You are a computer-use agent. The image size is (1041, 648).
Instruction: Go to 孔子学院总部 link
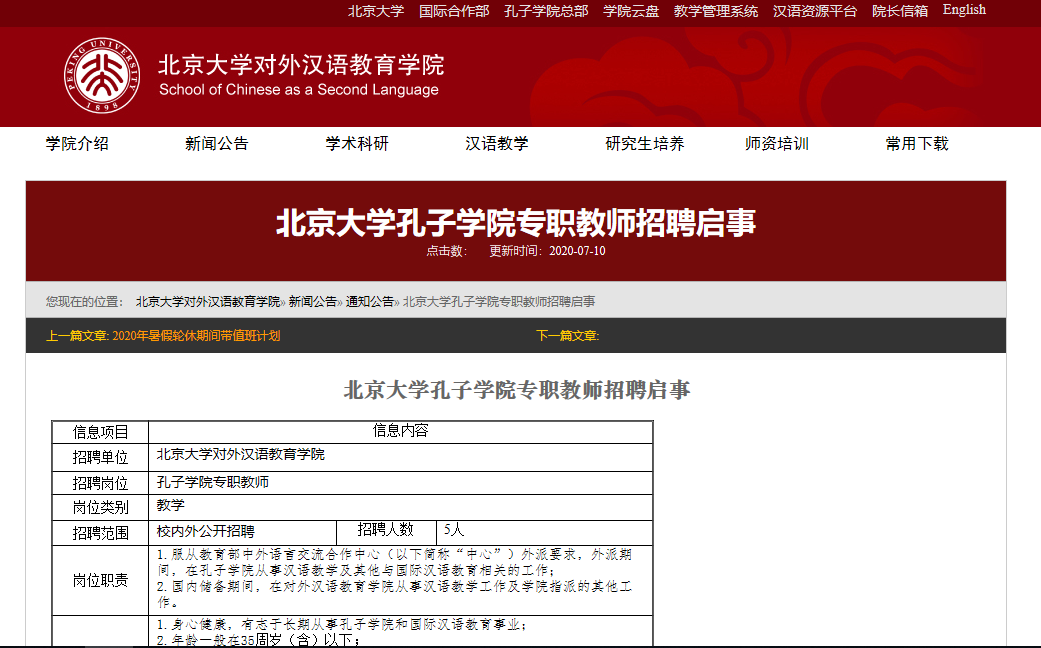pyautogui.click(x=546, y=11)
